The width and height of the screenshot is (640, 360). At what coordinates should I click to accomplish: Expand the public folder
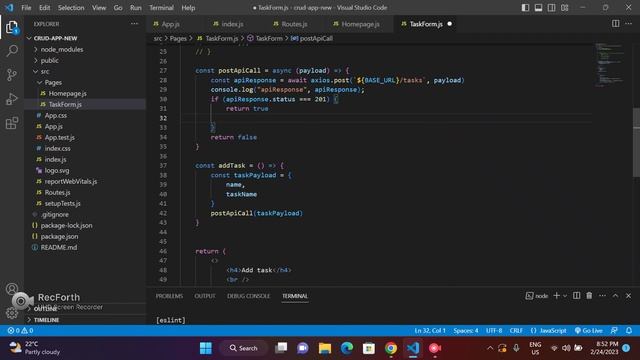pos(85,60)
